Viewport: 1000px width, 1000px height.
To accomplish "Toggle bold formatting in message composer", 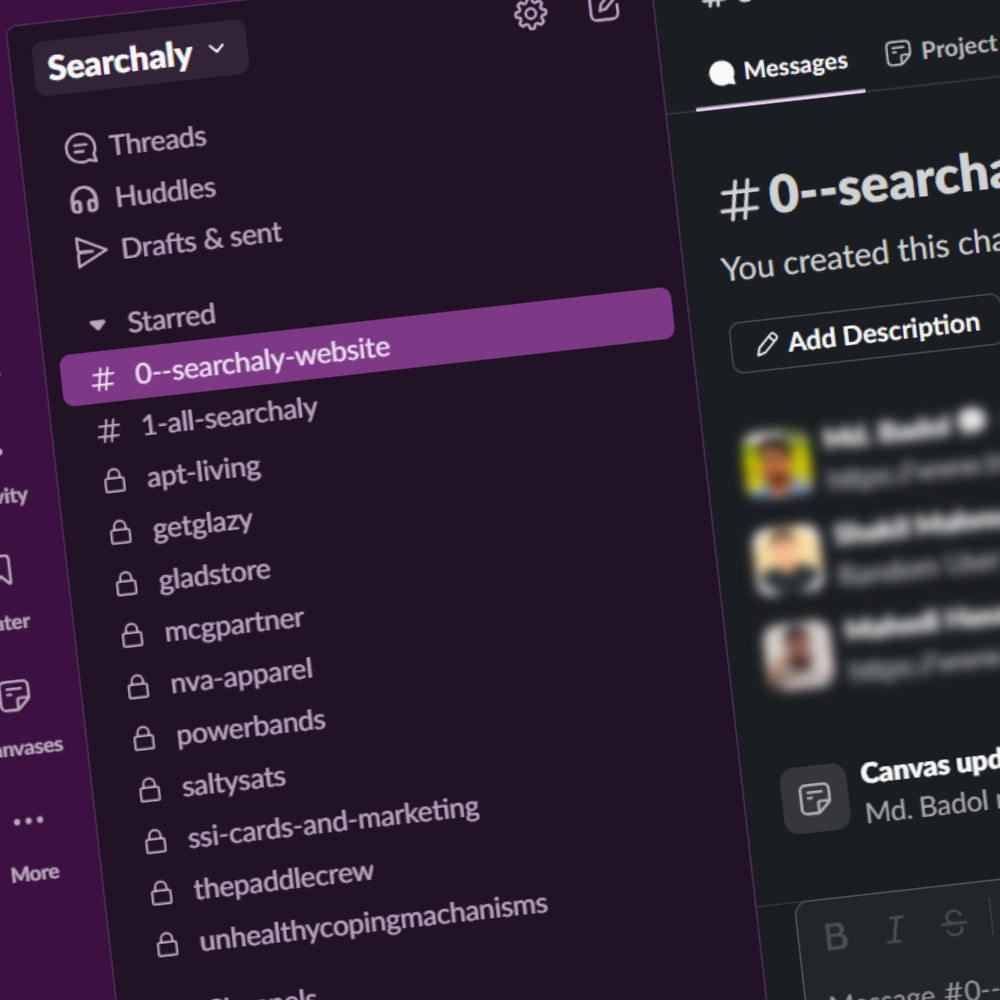I will point(836,937).
